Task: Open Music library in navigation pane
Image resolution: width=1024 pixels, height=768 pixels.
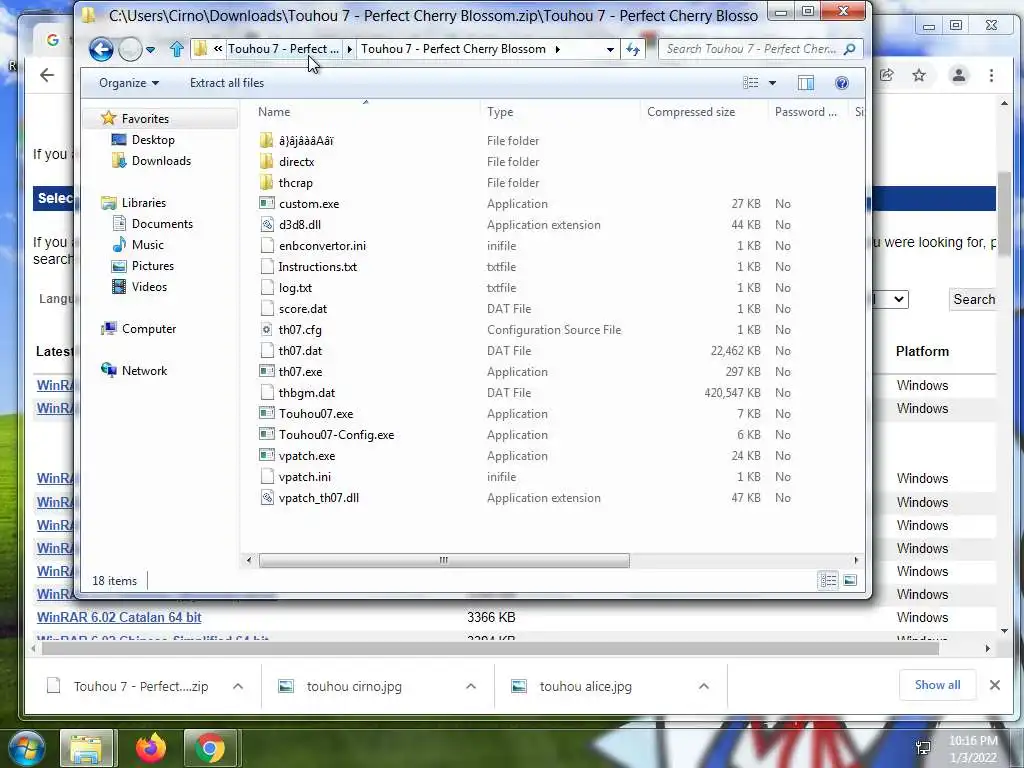Action: [x=148, y=245]
